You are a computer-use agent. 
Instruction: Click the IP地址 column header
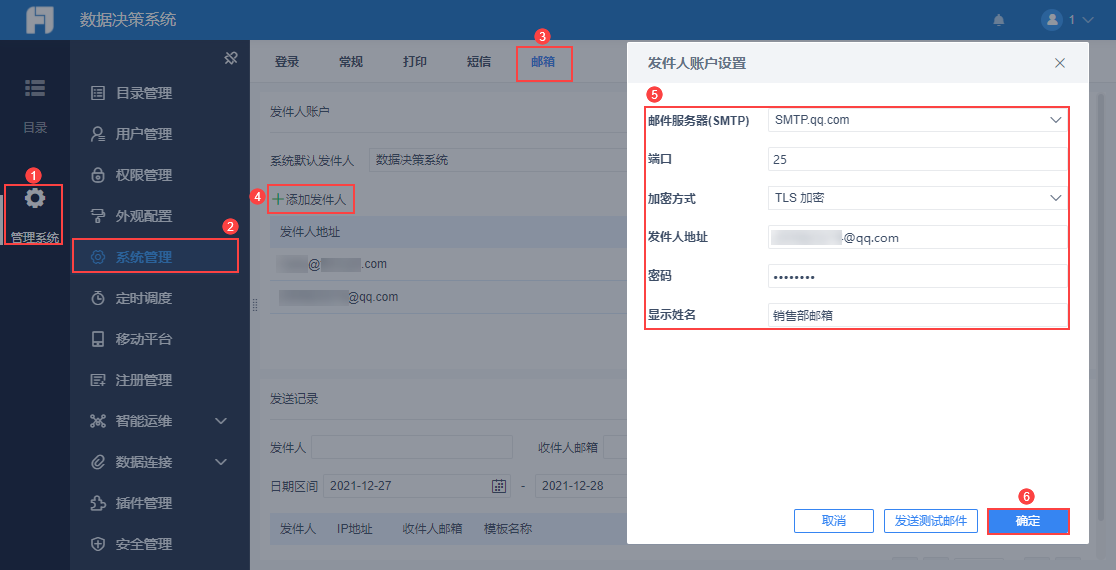pos(354,528)
